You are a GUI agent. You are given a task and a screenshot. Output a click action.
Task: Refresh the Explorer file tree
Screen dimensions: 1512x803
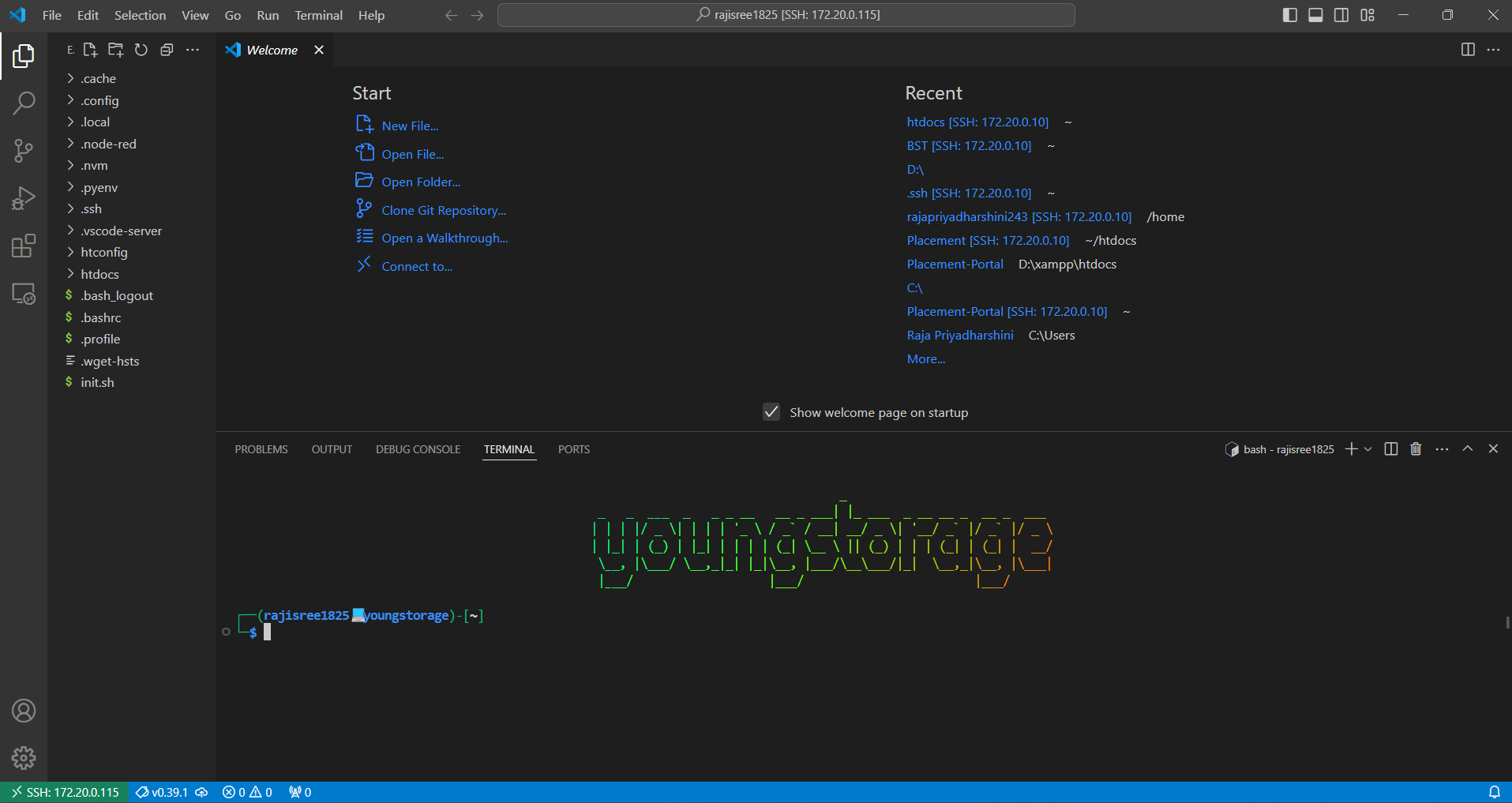141,50
